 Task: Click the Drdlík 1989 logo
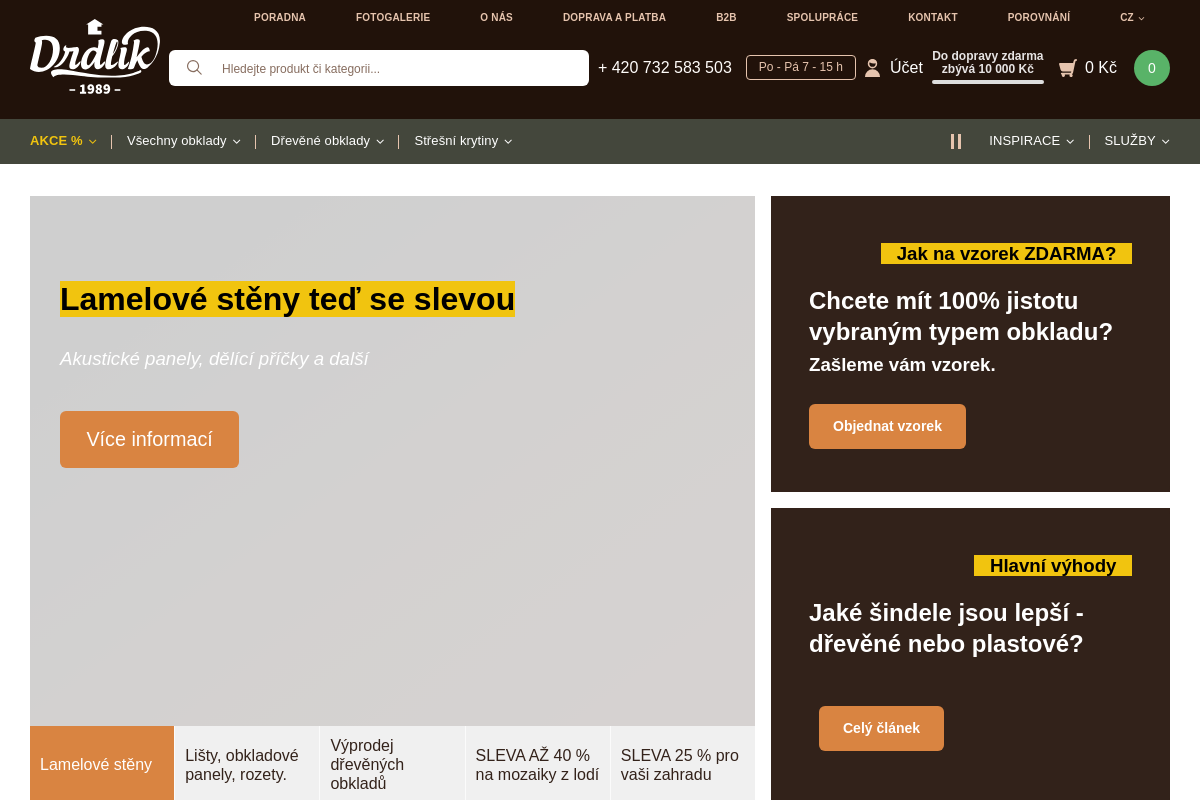click(x=95, y=57)
